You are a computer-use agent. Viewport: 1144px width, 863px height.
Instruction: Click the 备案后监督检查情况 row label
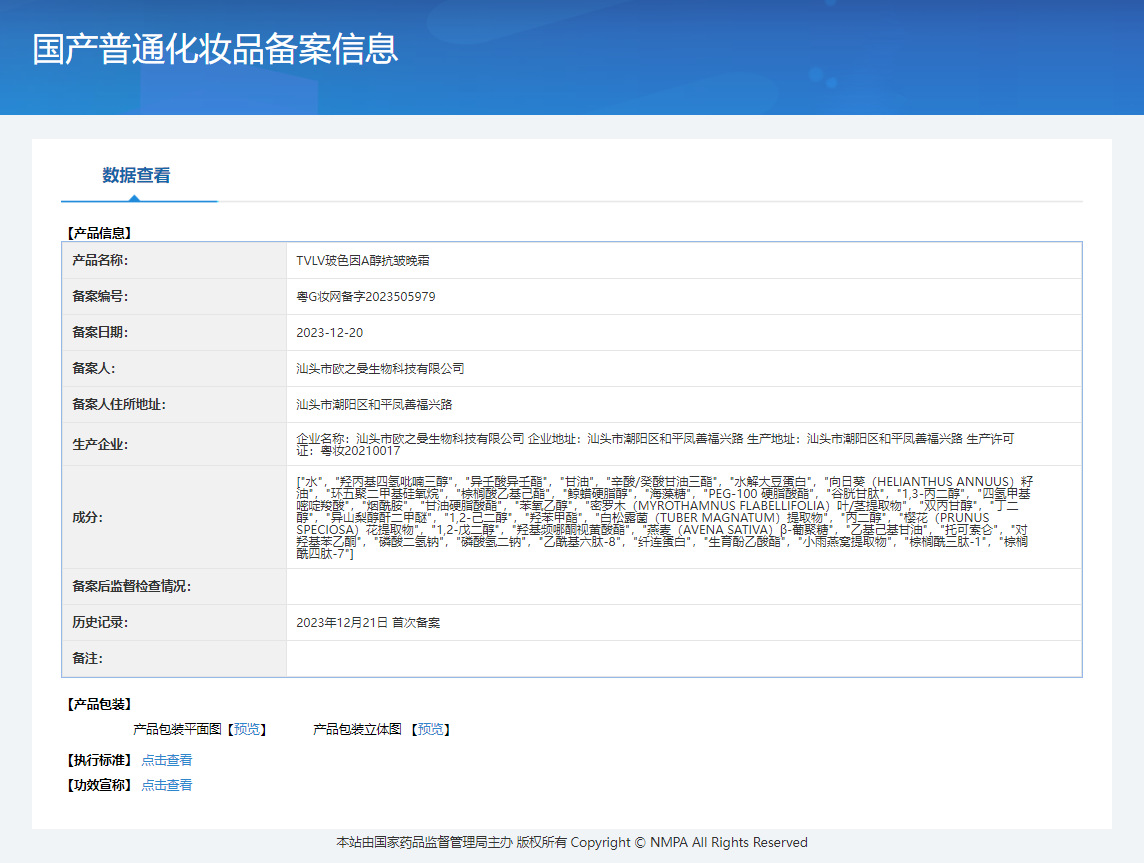pyautogui.click(x=131, y=587)
